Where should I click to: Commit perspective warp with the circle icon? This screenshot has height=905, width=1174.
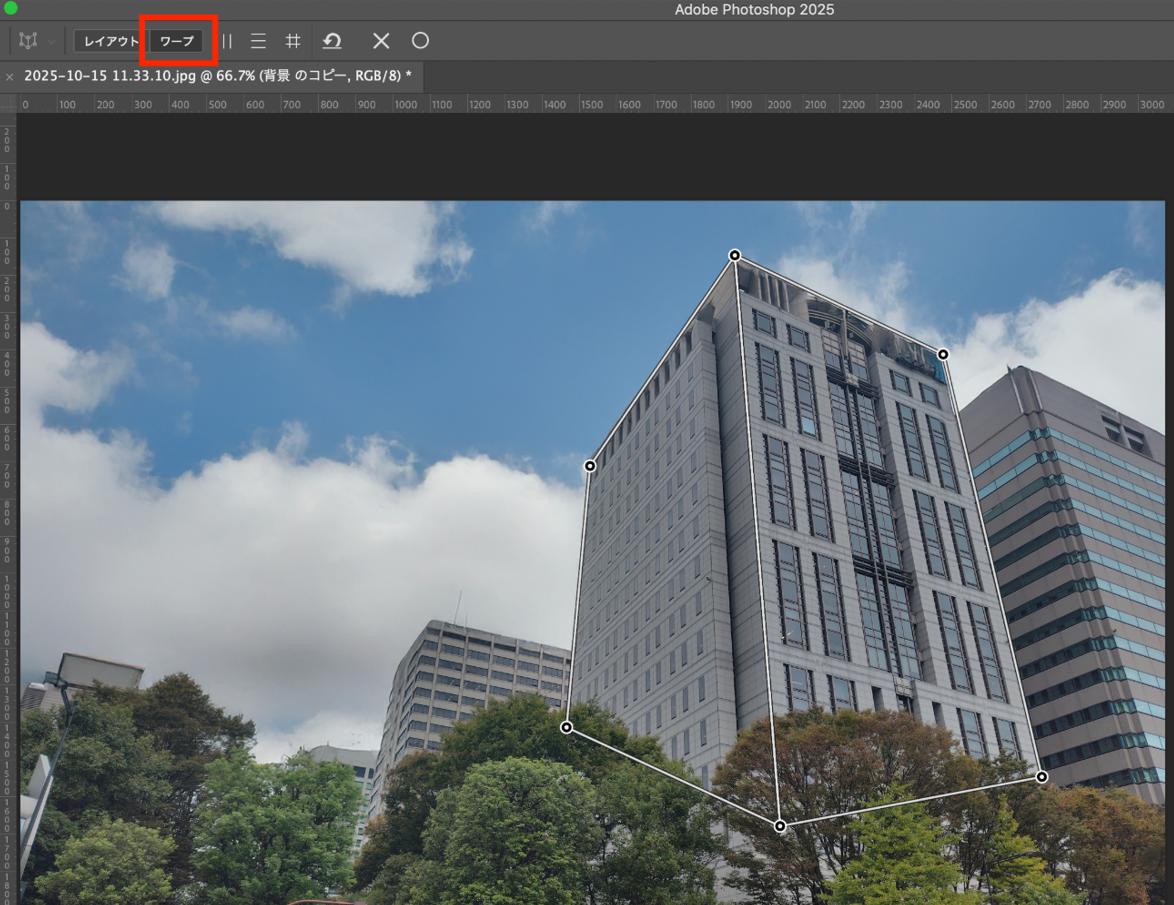(420, 41)
